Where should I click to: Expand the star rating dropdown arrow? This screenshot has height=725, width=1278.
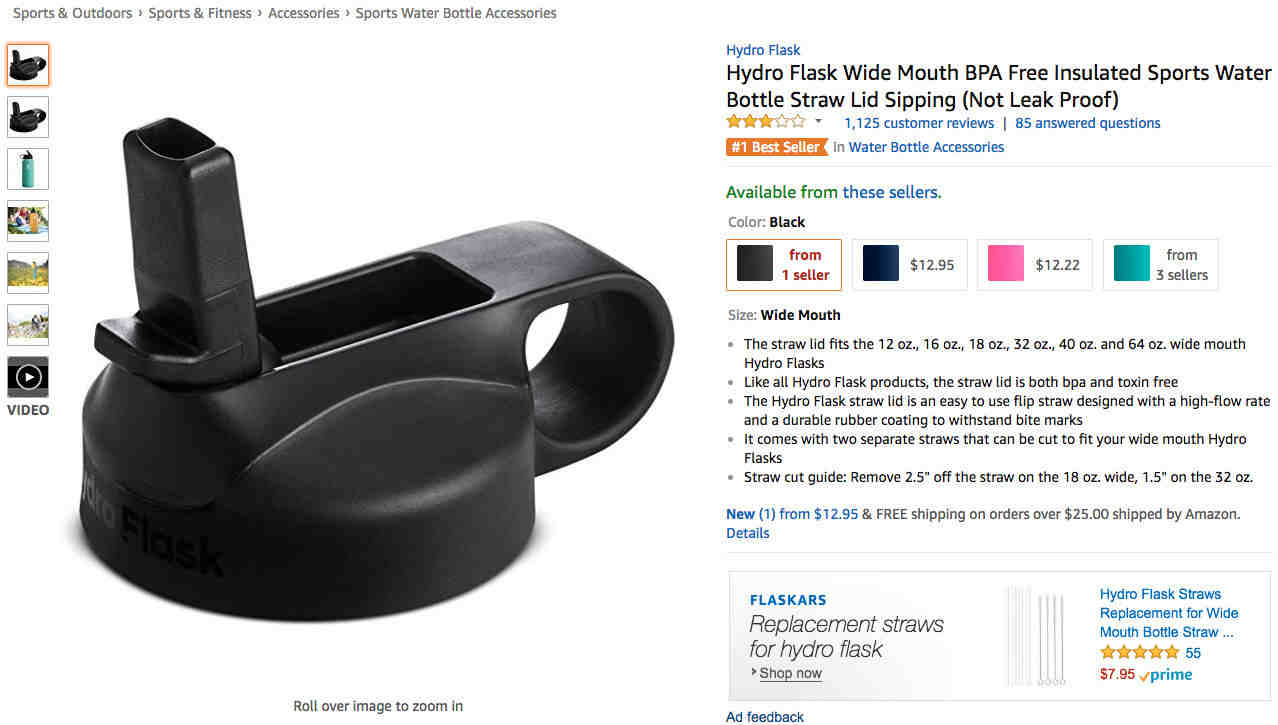(x=818, y=122)
